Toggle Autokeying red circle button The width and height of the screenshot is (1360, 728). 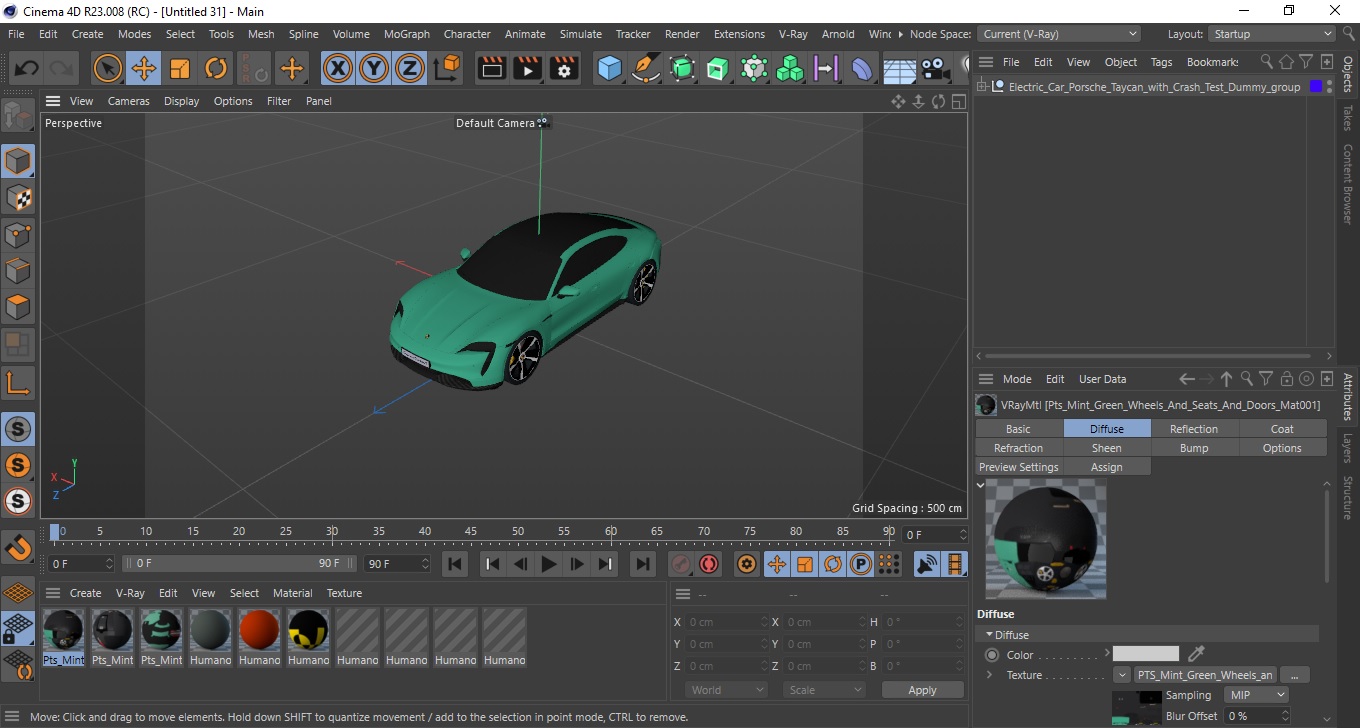pyautogui.click(x=709, y=564)
